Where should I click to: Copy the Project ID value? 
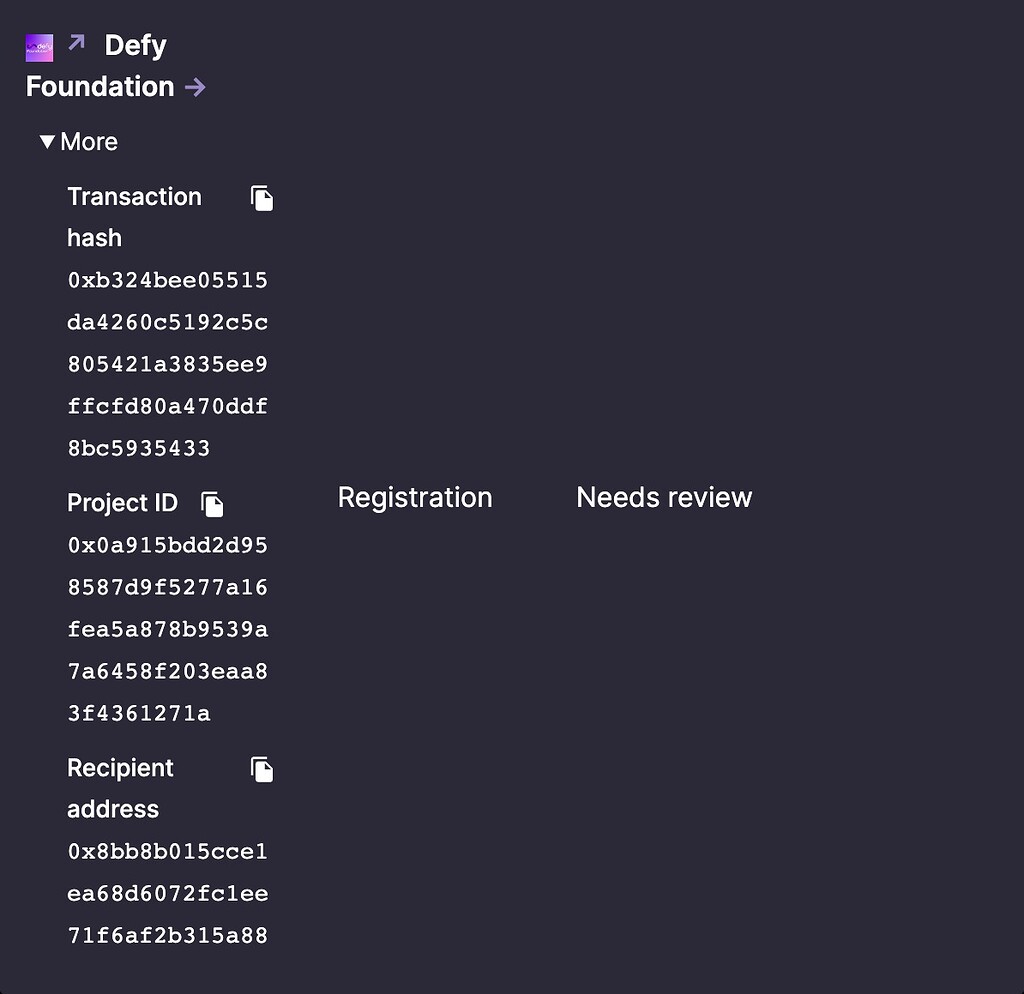pyautogui.click(x=212, y=504)
